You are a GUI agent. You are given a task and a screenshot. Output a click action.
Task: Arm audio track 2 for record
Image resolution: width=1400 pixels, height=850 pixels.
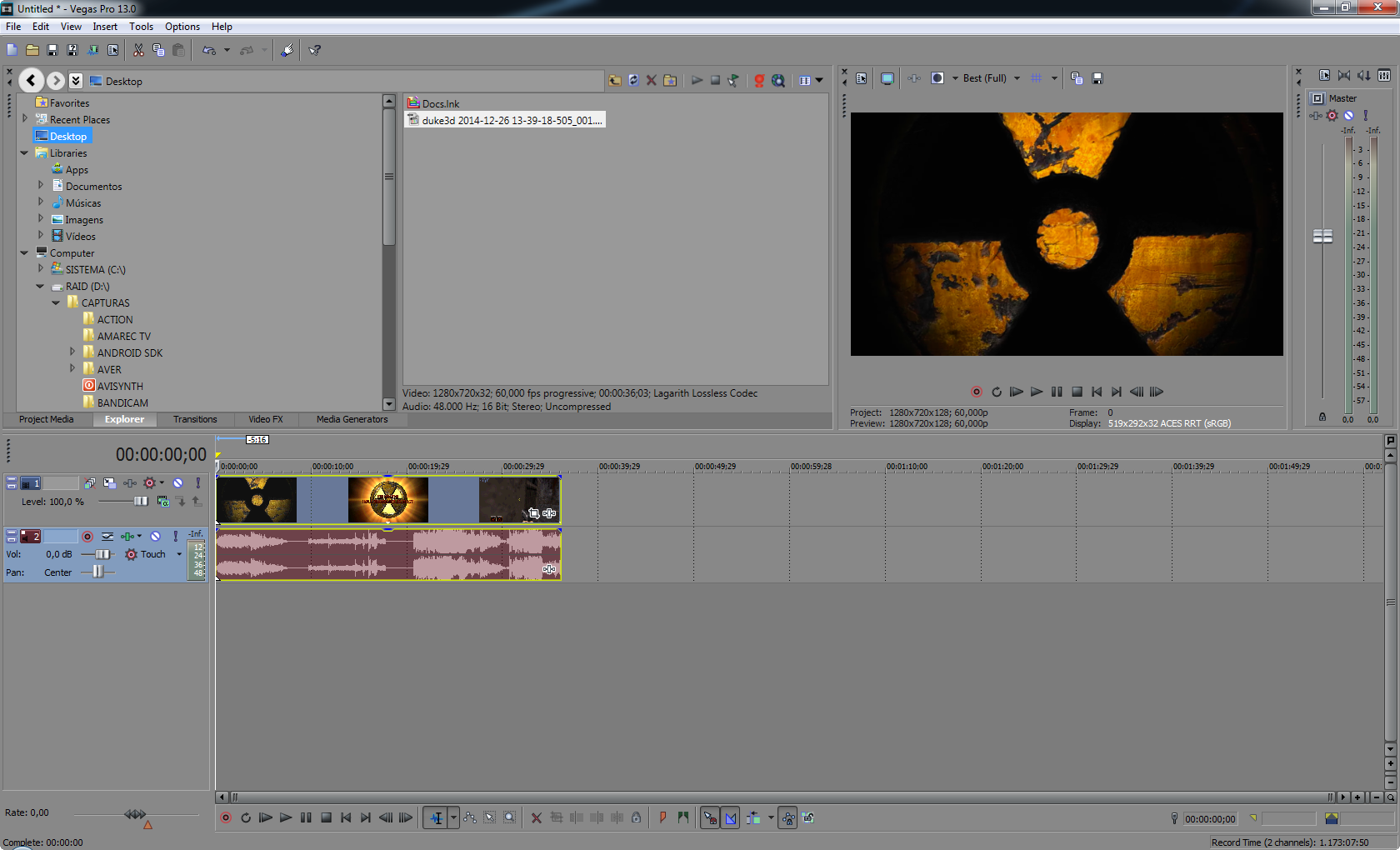point(87,537)
